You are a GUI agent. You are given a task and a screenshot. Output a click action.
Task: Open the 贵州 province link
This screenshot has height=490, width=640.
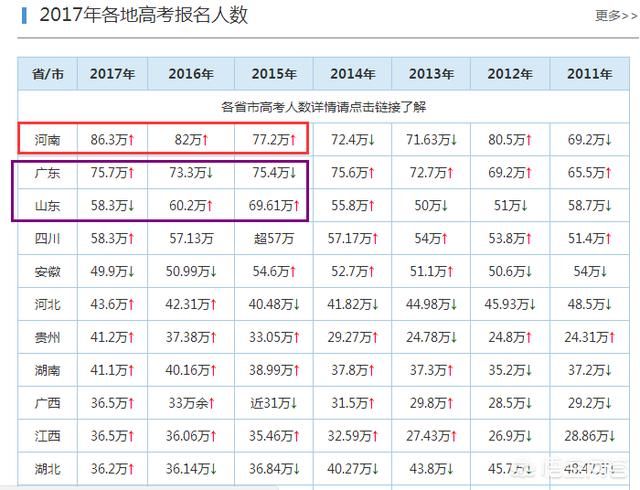pyautogui.click(x=47, y=338)
